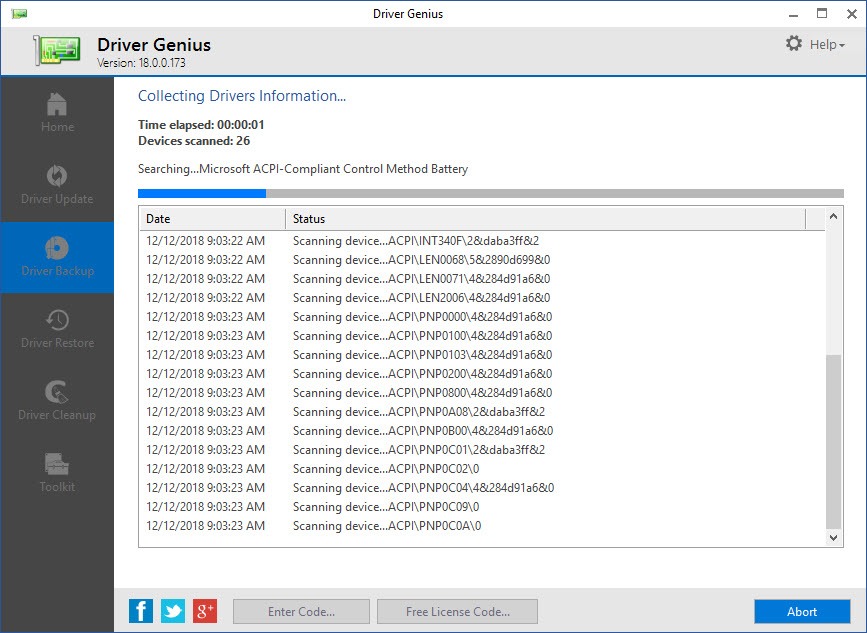Open the Facebook share icon

point(141,611)
